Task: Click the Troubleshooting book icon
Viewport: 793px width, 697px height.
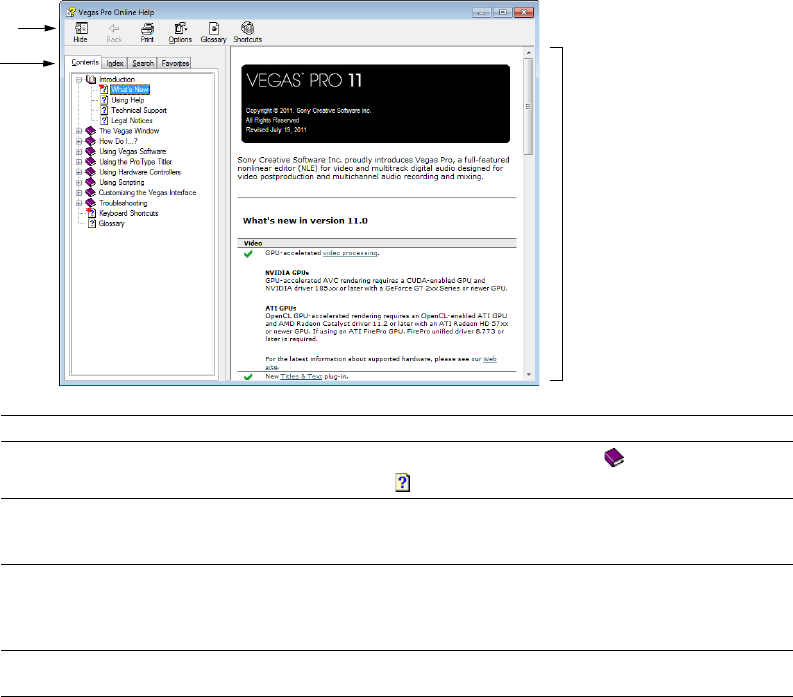Action: click(91, 203)
